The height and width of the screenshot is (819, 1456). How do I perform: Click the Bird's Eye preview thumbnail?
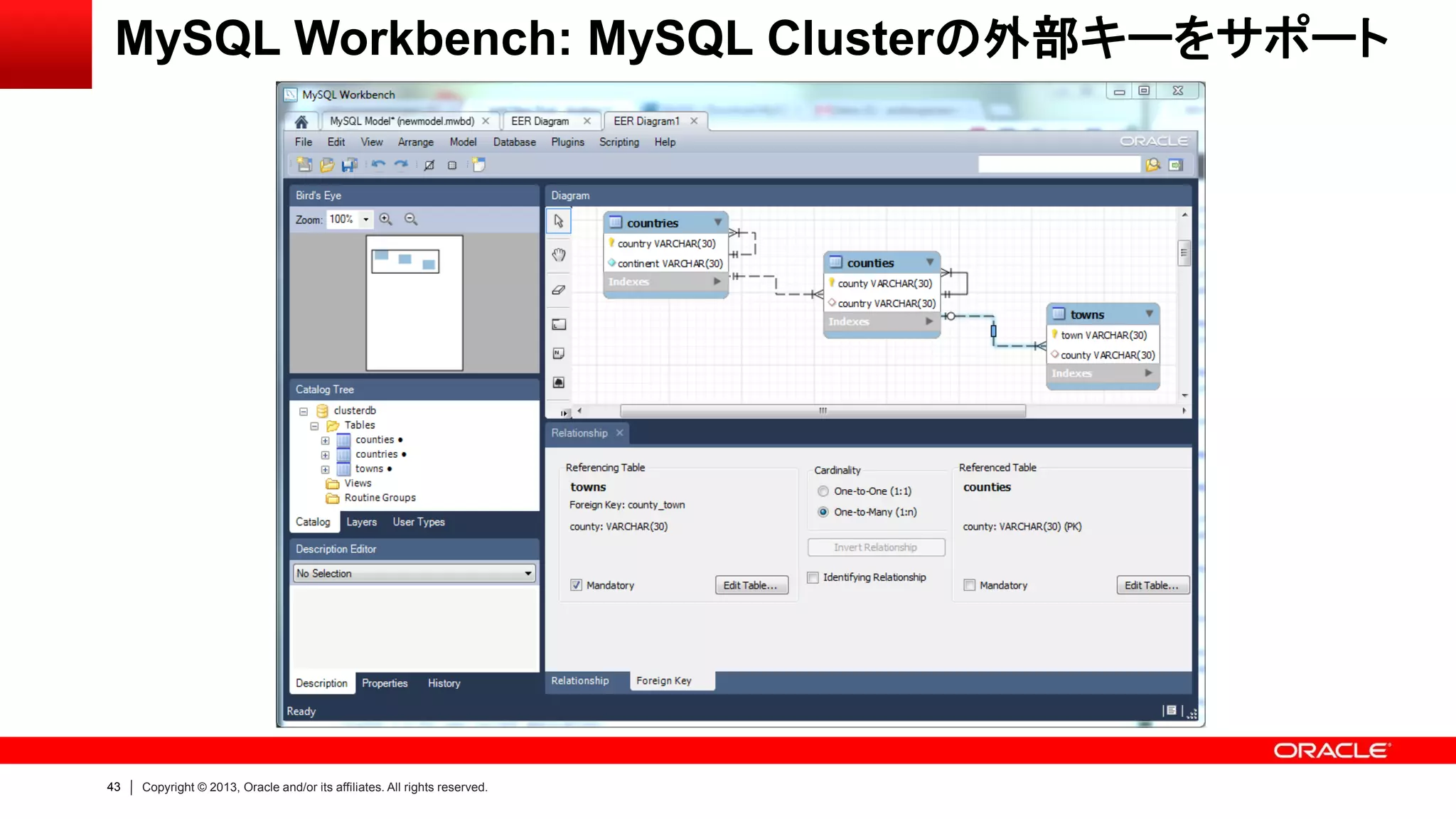[x=414, y=303]
